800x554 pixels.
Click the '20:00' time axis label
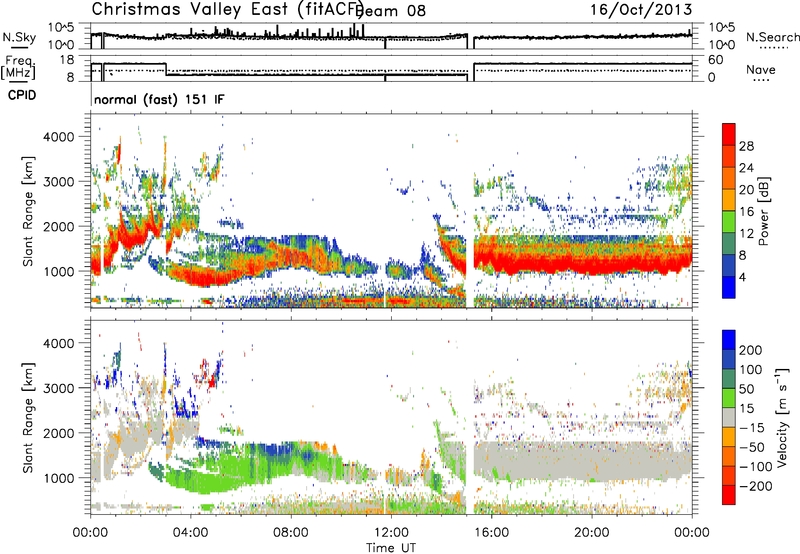pos(591,533)
